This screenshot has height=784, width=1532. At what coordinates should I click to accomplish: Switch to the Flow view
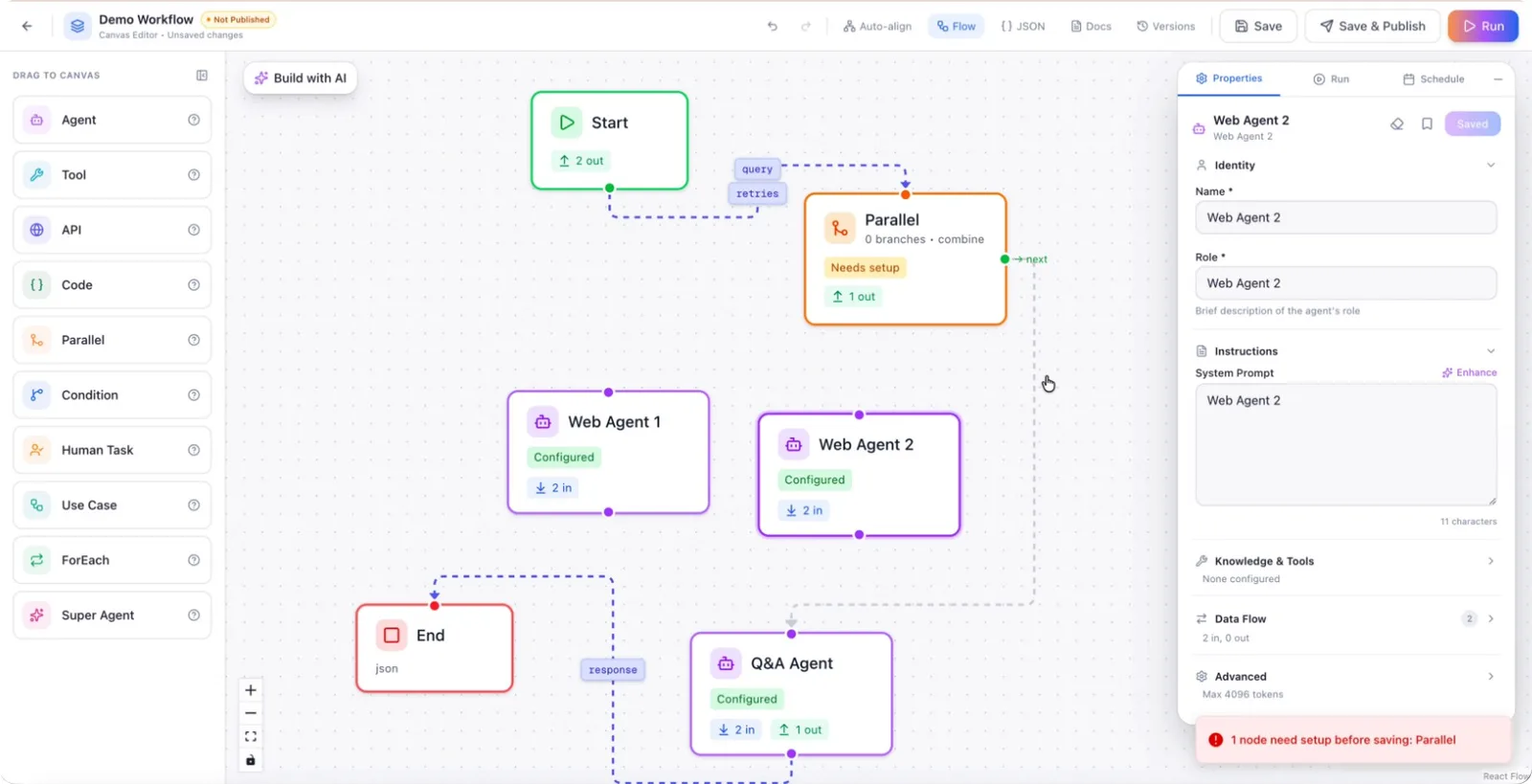coord(956,26)
